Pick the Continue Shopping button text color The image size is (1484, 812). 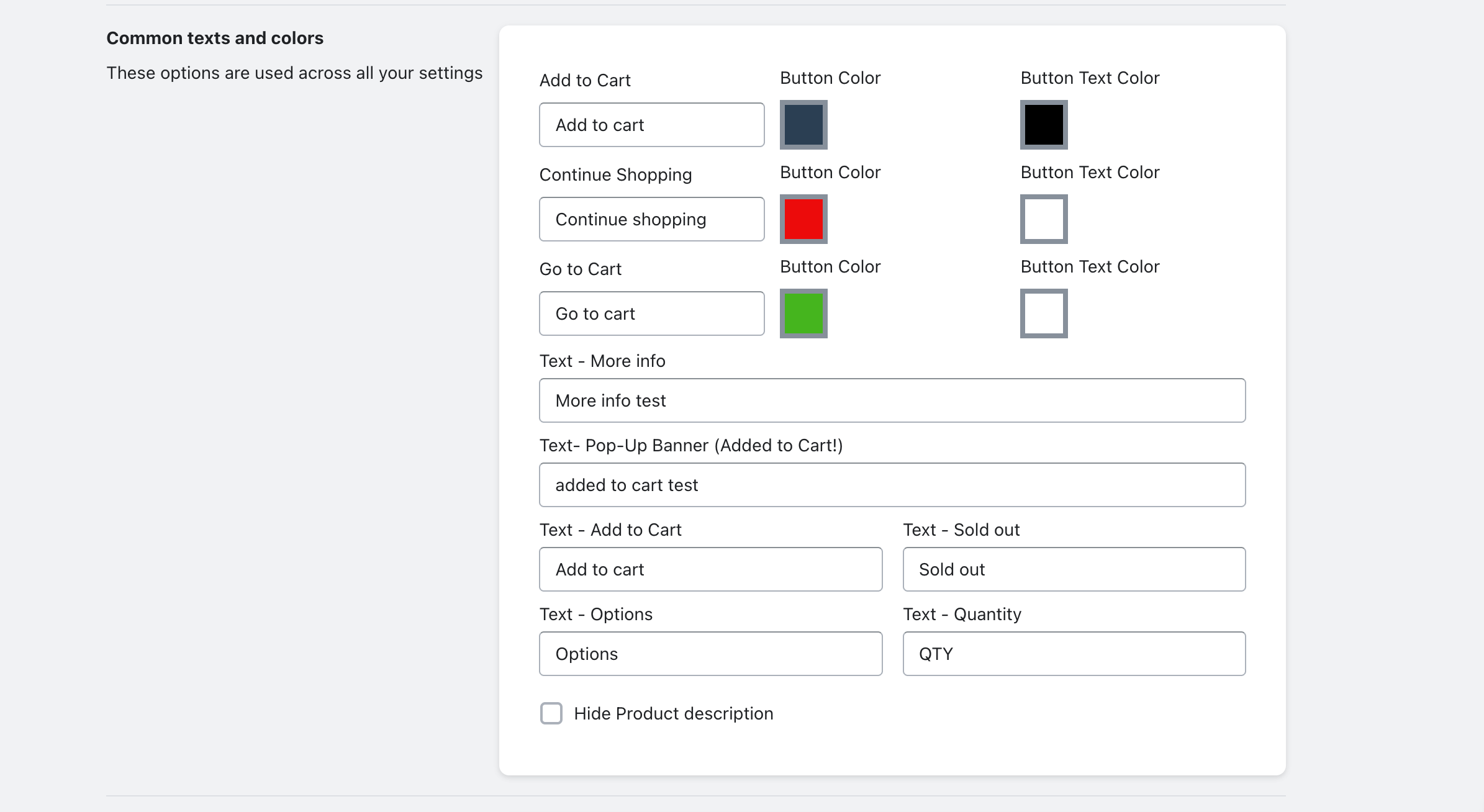(1044, 219)
